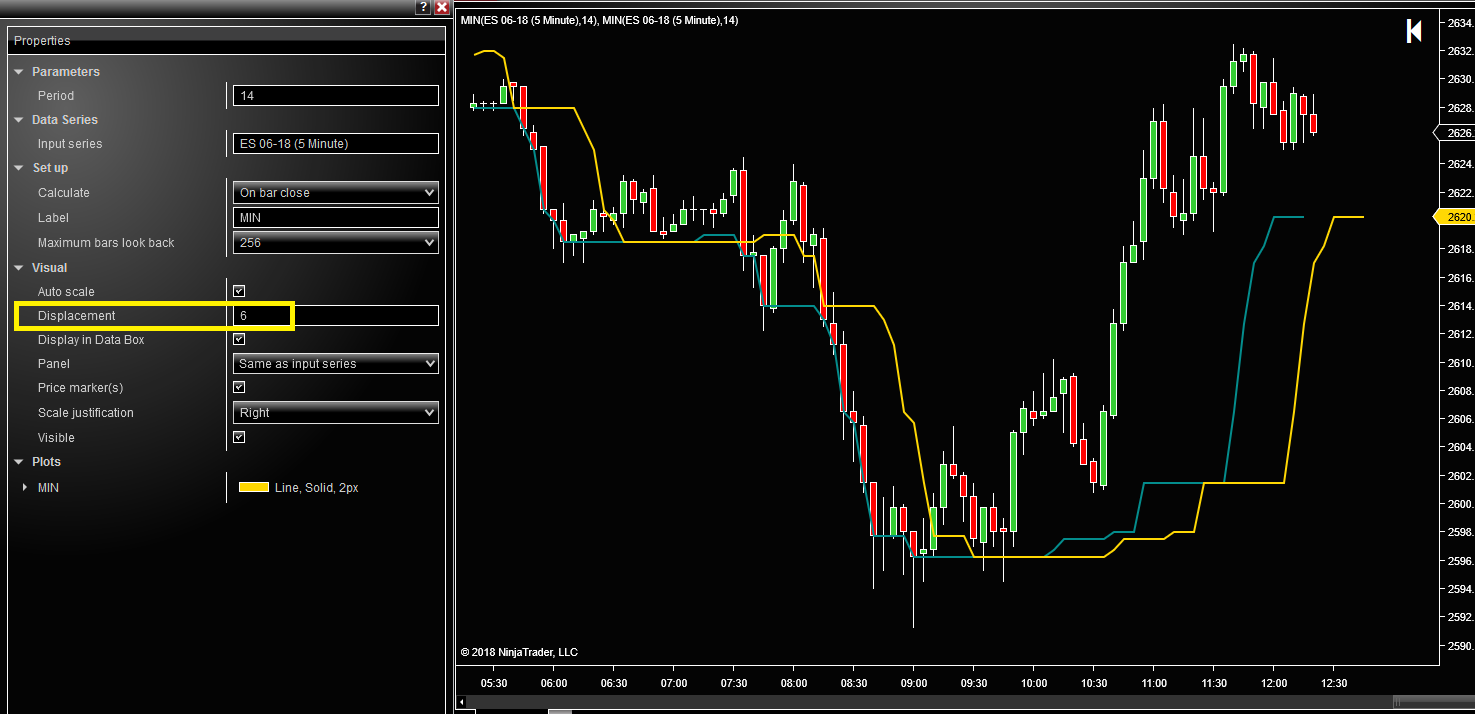Click the 12:30 time axis label

[x=1334, y=684]
